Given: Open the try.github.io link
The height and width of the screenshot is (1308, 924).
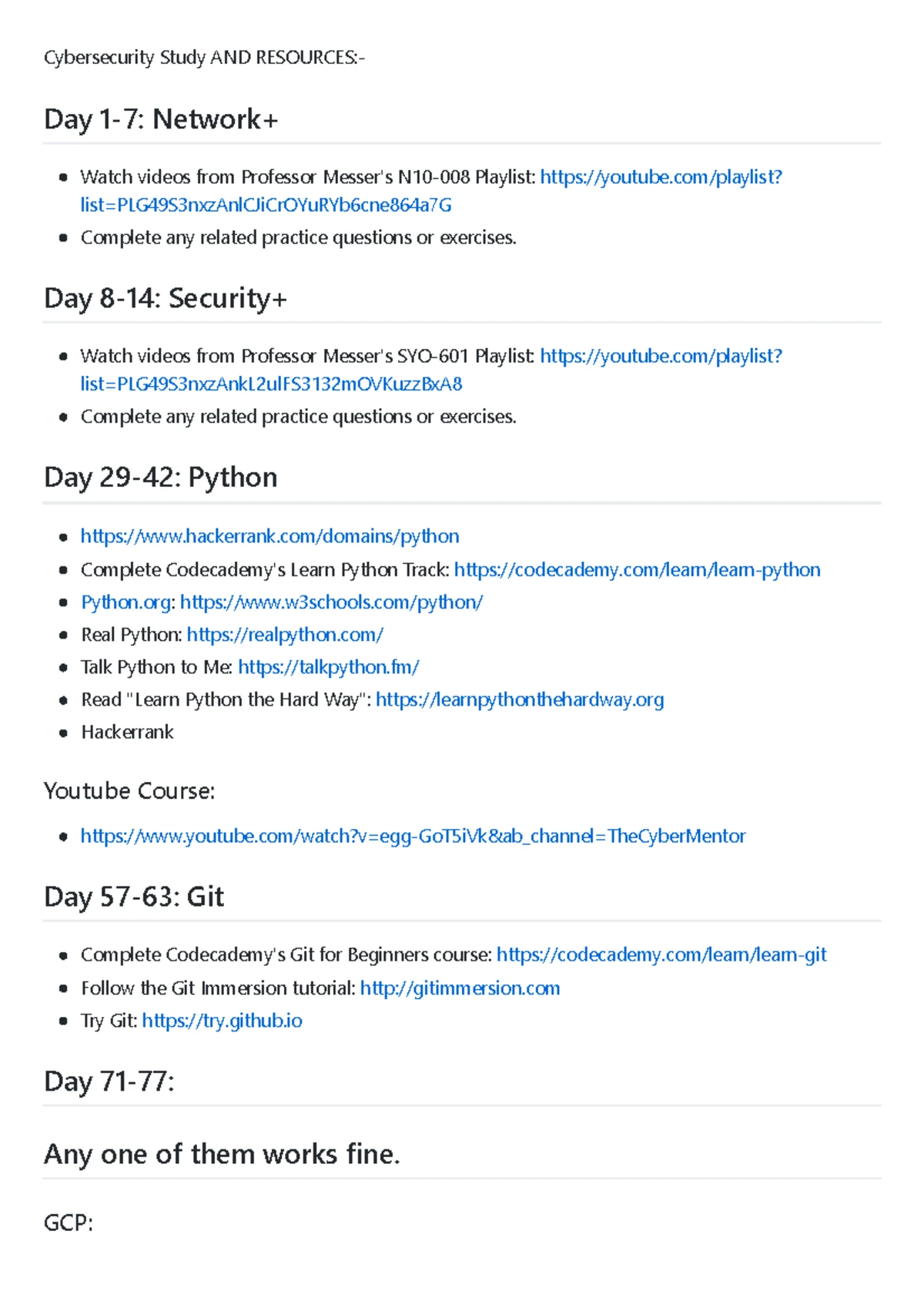Looking at the screenshot, I should pyautogui.click(x=222, y=1021).
